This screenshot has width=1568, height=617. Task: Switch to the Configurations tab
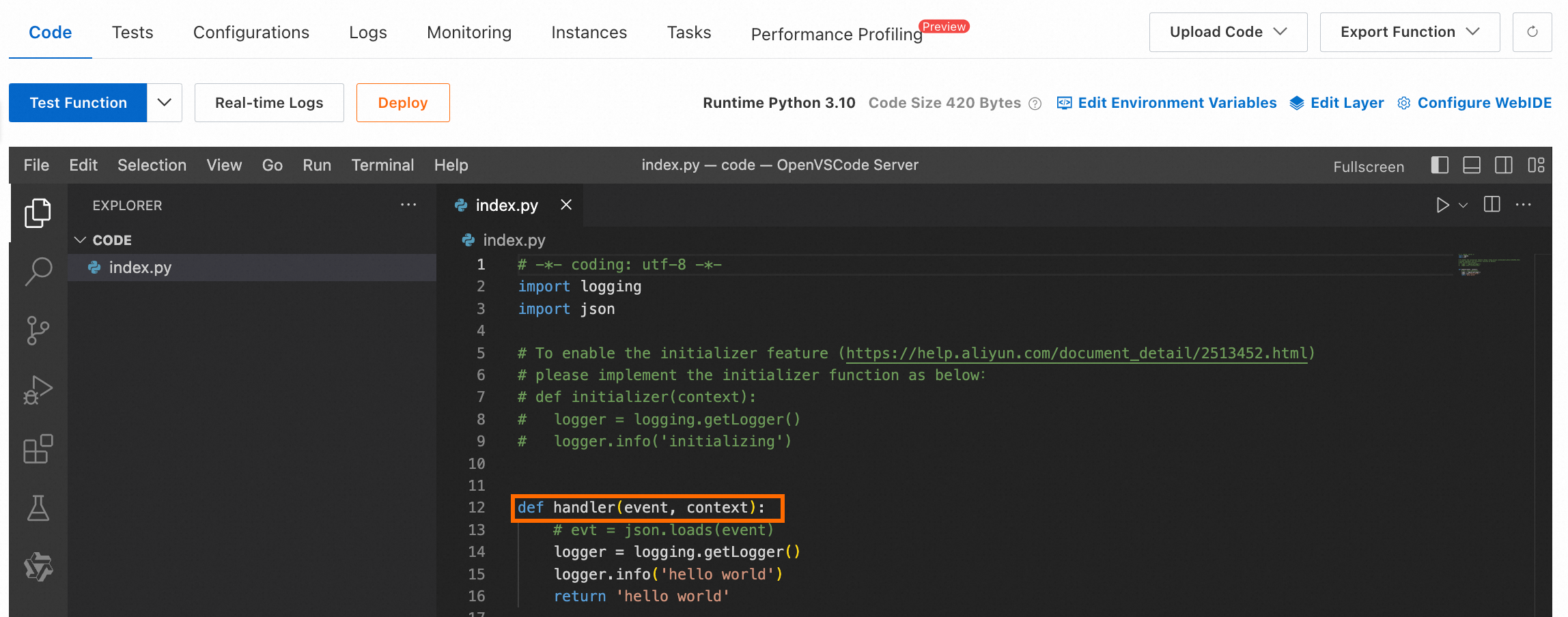tap(251, 32)
